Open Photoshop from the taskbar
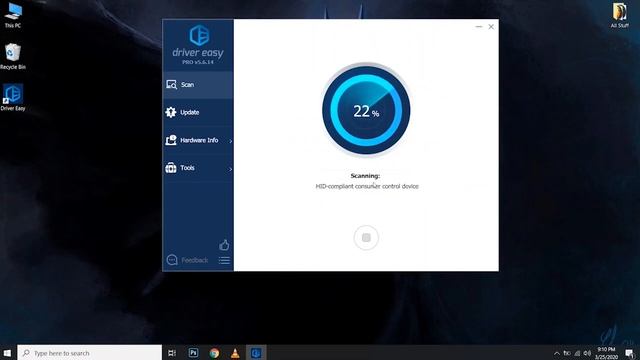Screen dimensions: 640x360 [193, 353]
